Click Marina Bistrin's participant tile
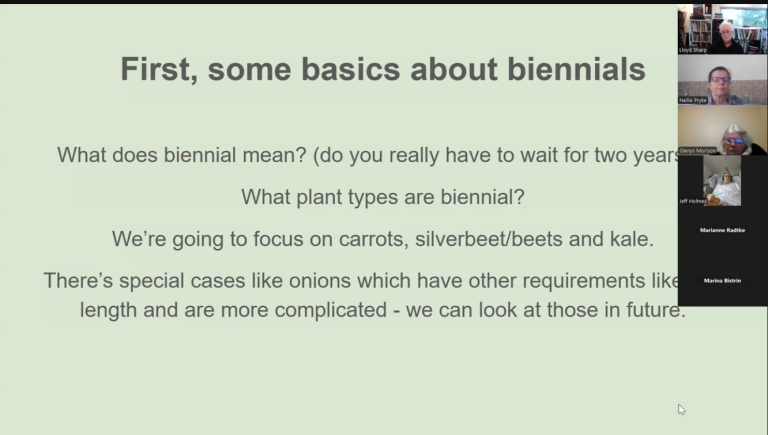 722,281
